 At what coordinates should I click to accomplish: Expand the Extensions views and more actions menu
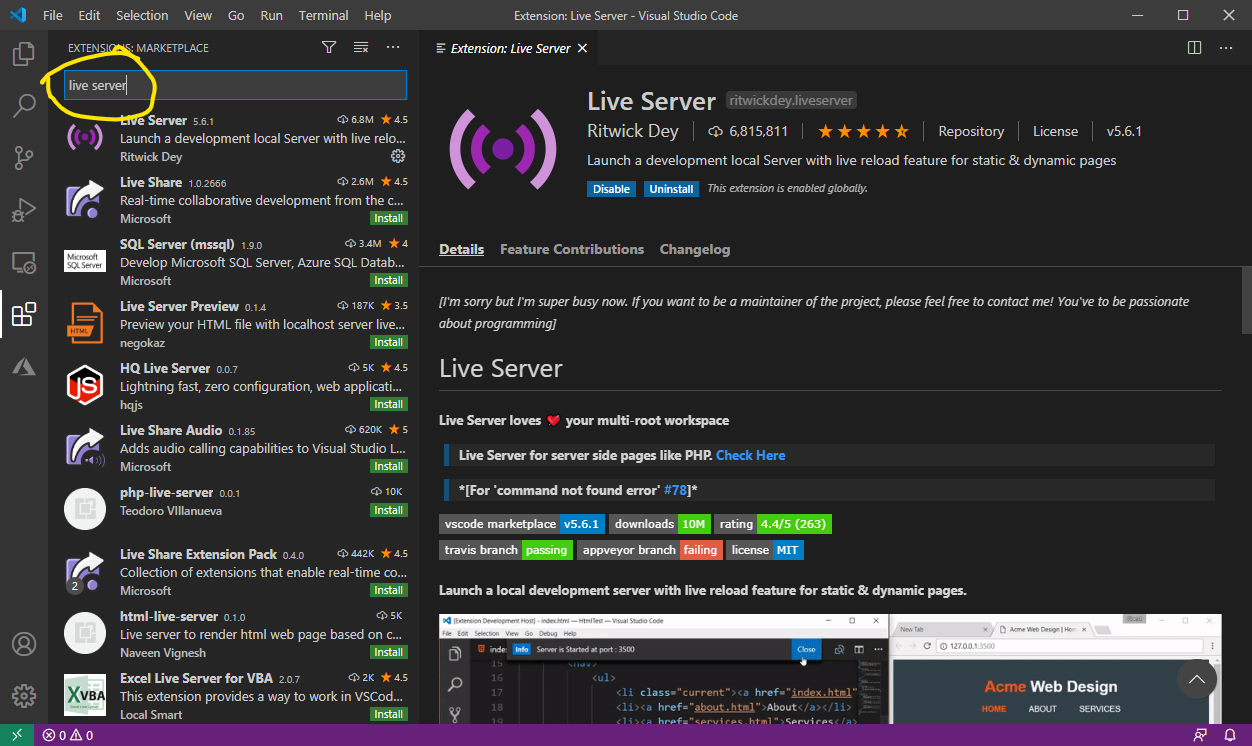point(393,47)
